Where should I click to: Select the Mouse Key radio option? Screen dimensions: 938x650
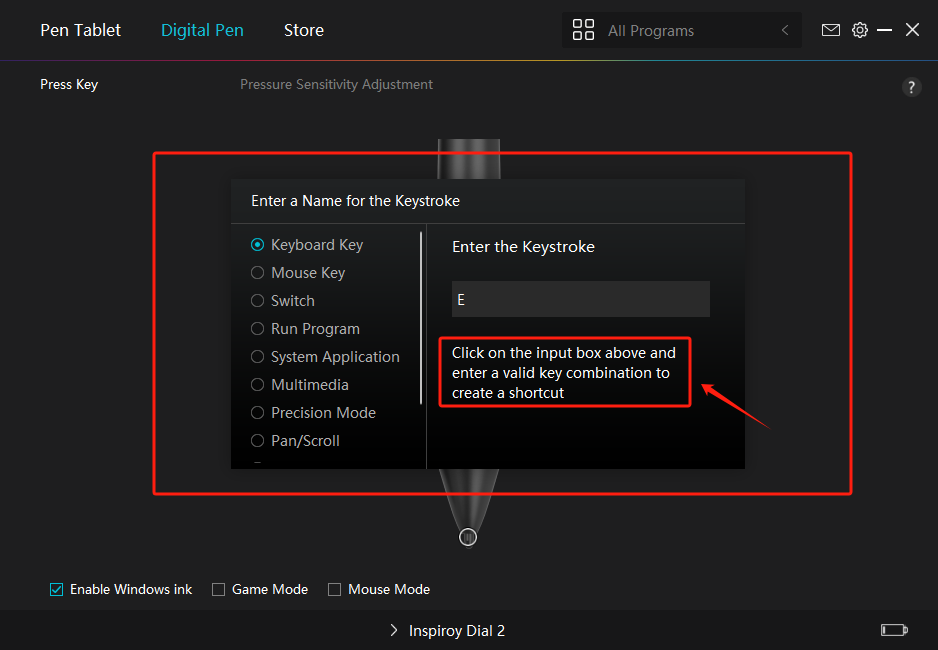257,273
